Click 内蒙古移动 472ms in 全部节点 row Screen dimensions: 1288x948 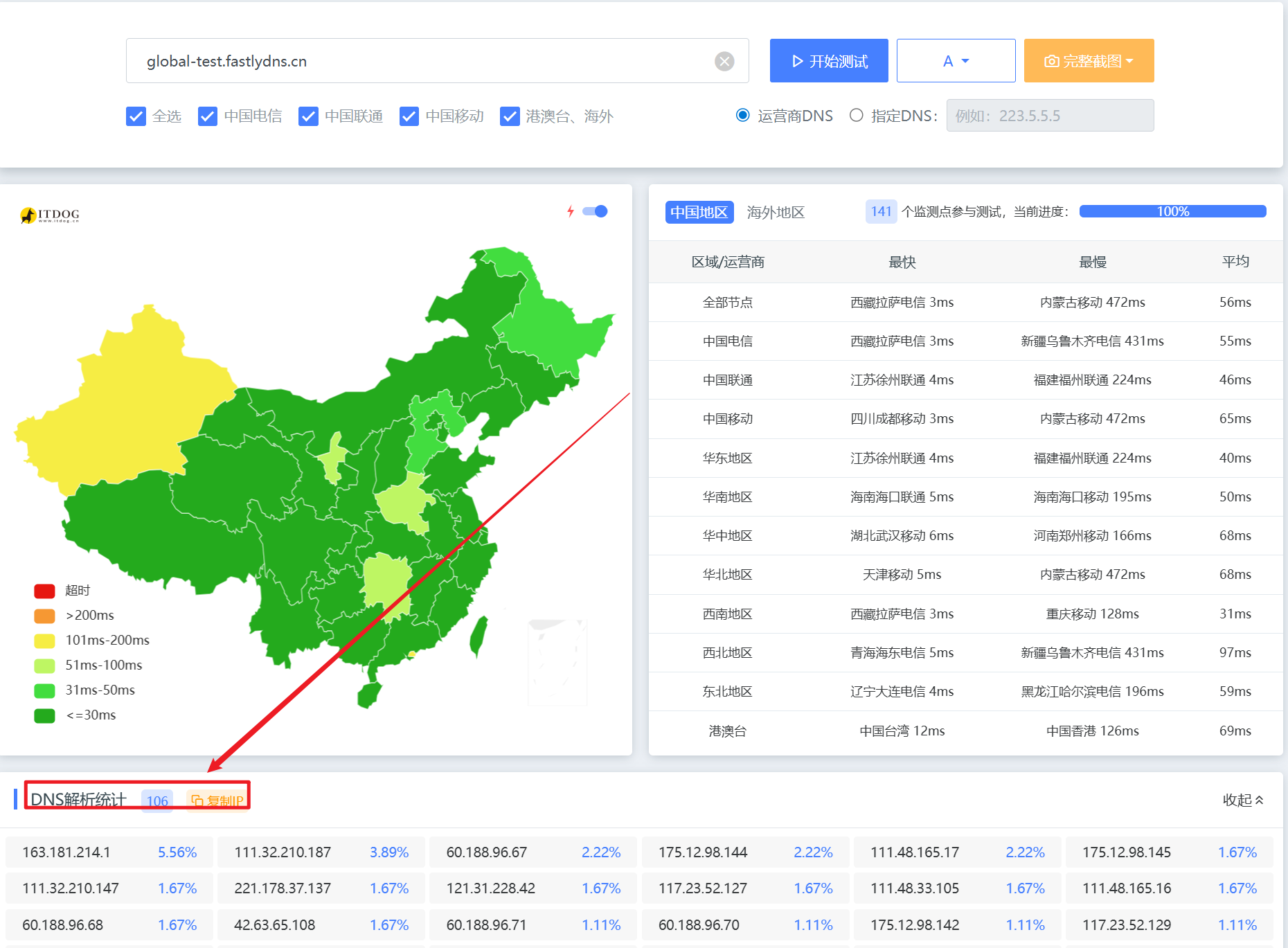(1093, 302)
